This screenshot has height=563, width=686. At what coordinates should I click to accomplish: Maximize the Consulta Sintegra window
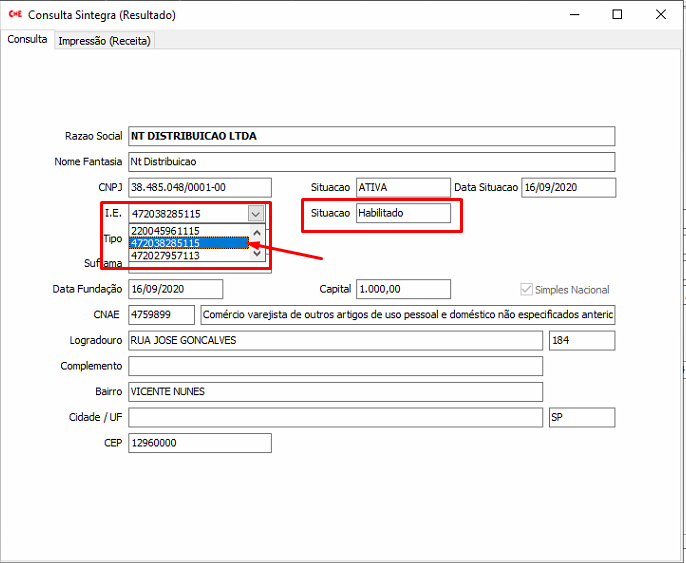(x=617, y=15)
